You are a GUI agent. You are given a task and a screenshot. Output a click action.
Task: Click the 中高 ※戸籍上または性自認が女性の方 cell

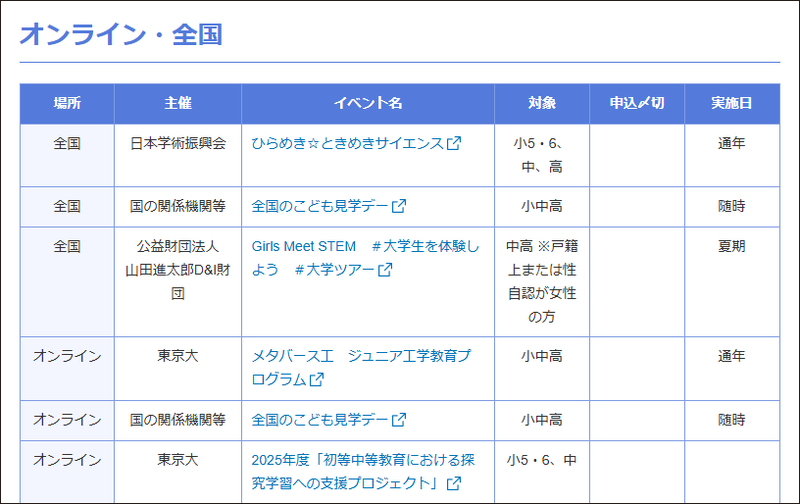(x=542, y=282)
